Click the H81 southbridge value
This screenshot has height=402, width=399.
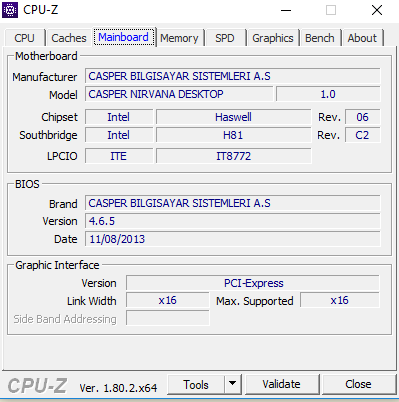click(233, 135)
